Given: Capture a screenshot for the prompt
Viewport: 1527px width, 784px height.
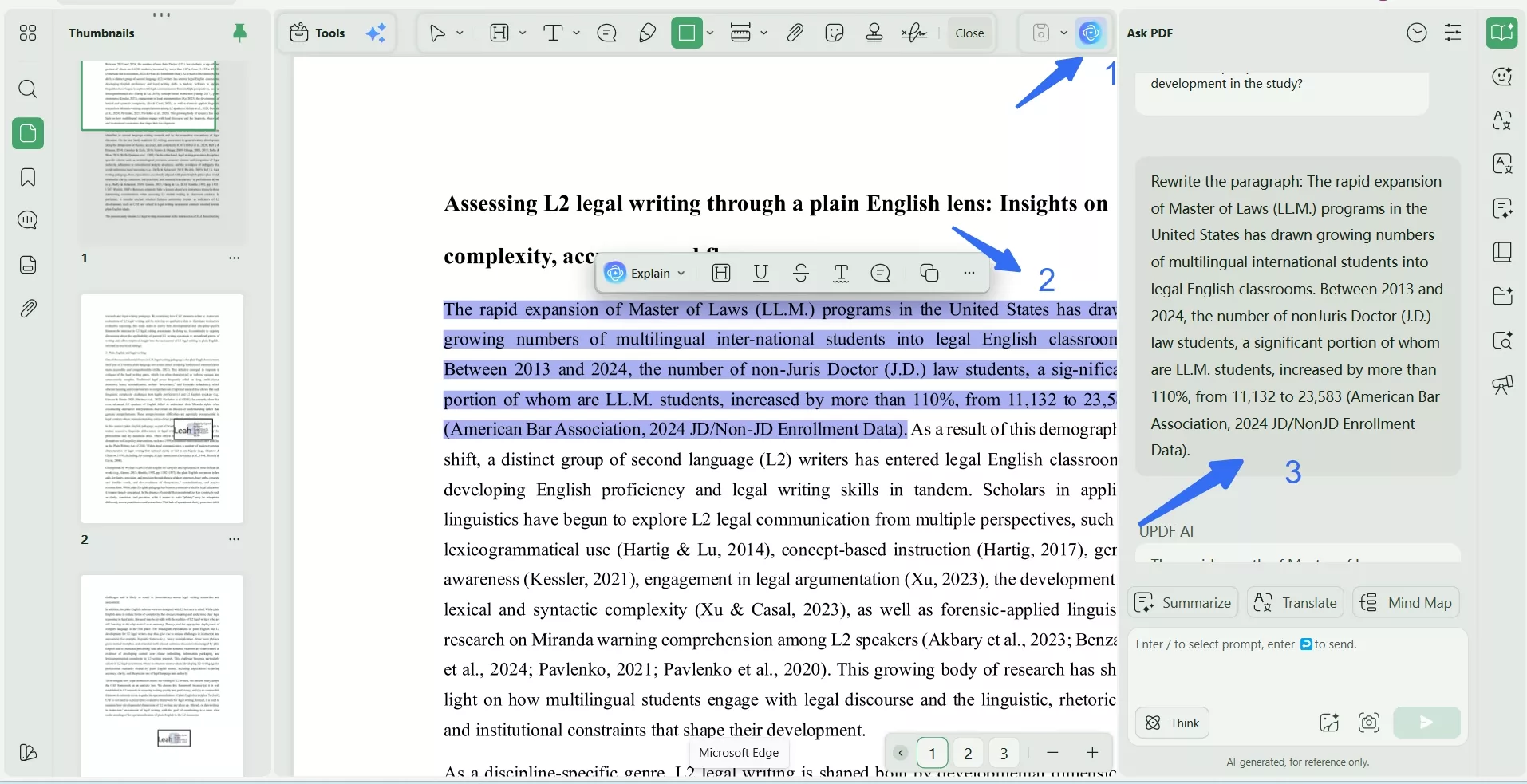Looking at the screenshot, I should pos(1369,723).
